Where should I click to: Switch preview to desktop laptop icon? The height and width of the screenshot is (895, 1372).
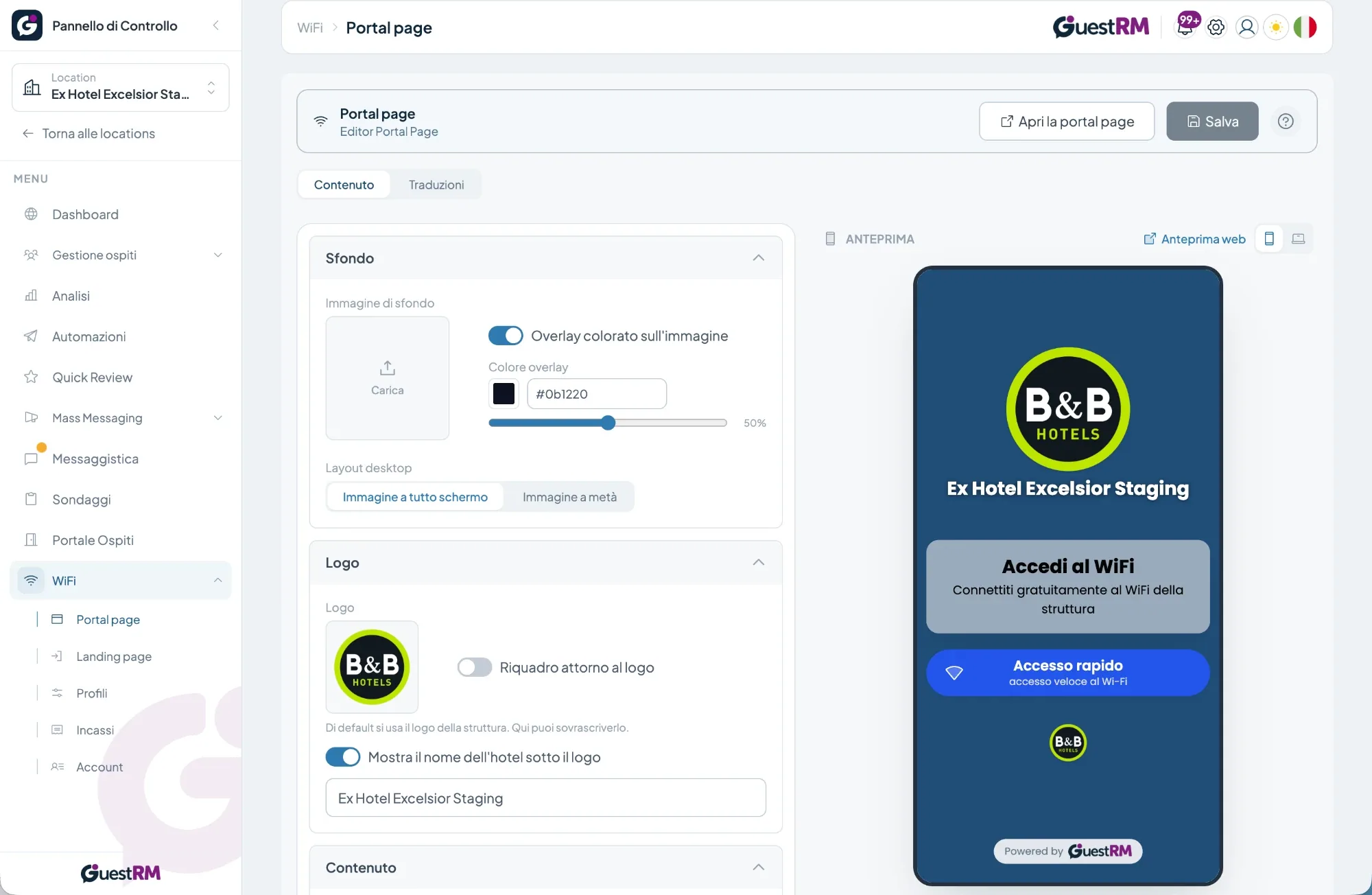click(1298, 239)
